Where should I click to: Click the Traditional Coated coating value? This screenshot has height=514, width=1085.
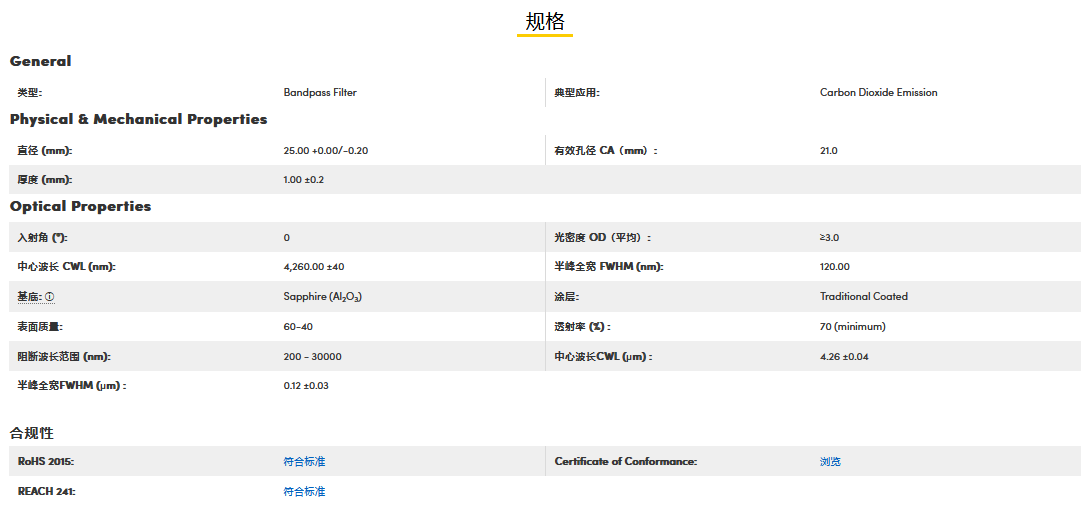pyautogui.click(x=863, y=296)
